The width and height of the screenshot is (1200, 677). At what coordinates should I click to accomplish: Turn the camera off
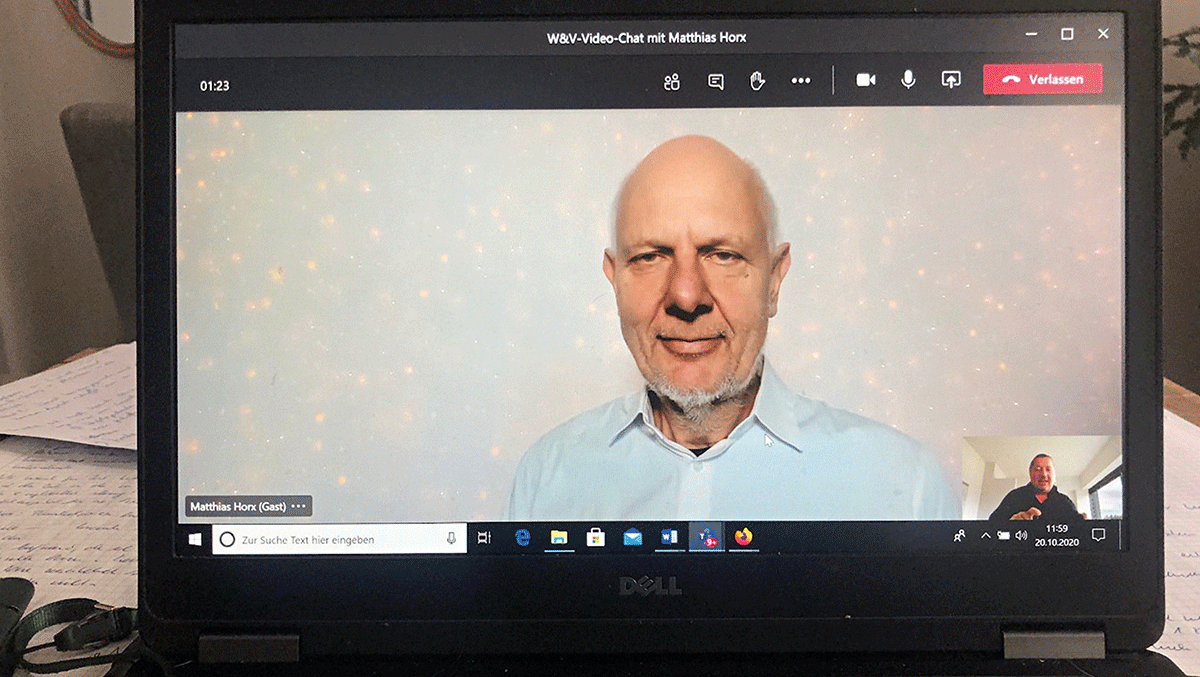(866, 80)
